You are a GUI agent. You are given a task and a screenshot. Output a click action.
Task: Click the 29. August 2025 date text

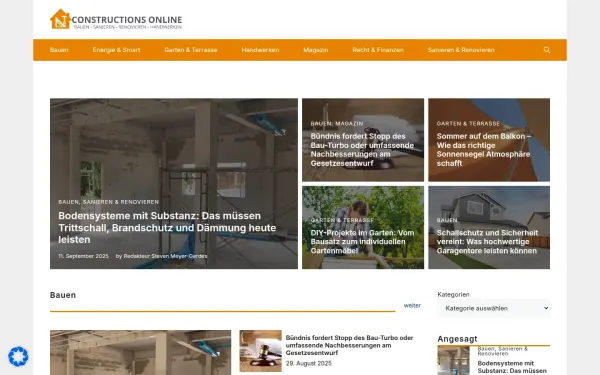(x=308, y=363)
